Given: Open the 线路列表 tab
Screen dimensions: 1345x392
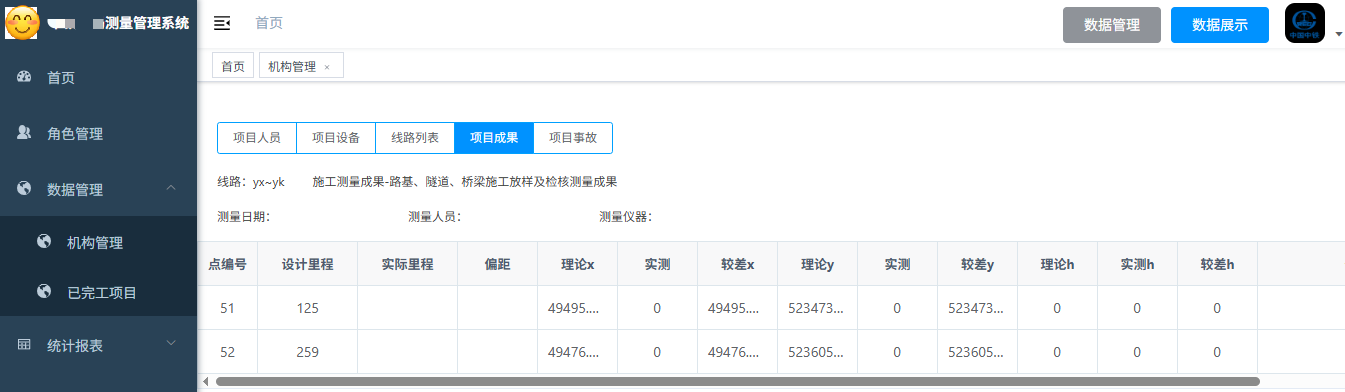Looking at the screenshot, I should tap(415, 138).
